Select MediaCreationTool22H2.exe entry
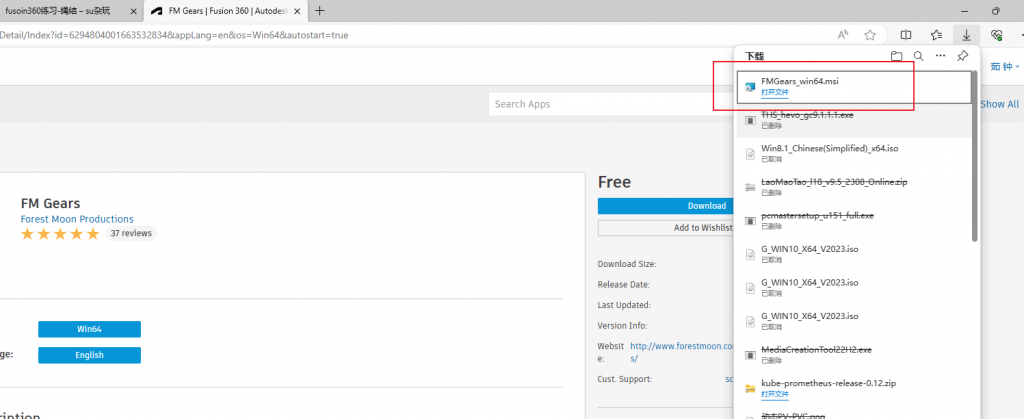This screenshot has height=419, width=1024. pyautogui.click(x=854, y=354)
